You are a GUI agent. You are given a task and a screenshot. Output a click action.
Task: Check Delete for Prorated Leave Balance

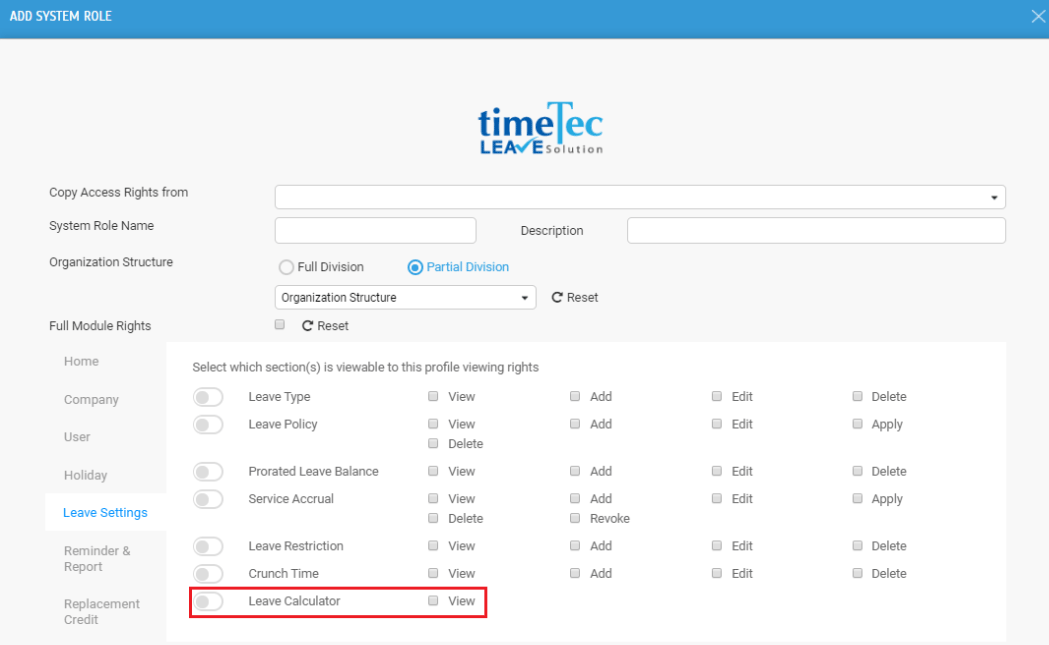click(x=857, y=471)
